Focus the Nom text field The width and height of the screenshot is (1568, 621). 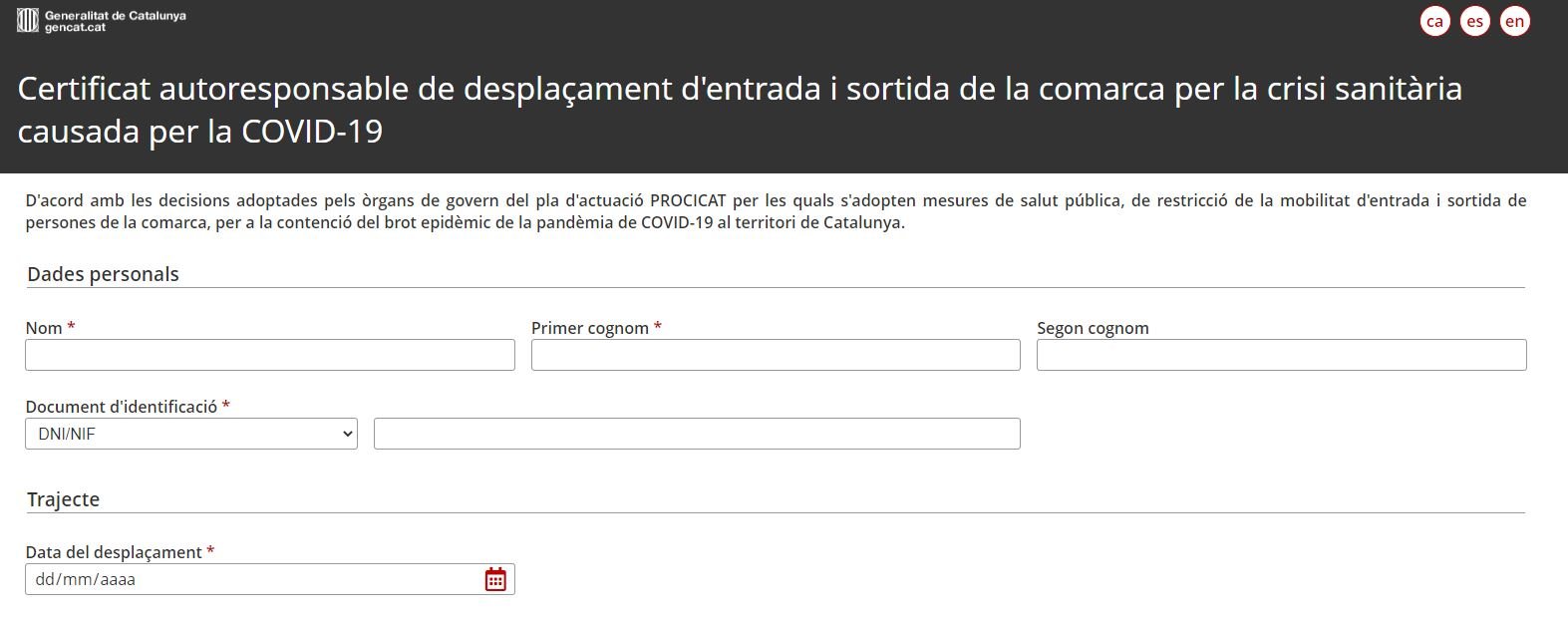[x=270, y=355]
